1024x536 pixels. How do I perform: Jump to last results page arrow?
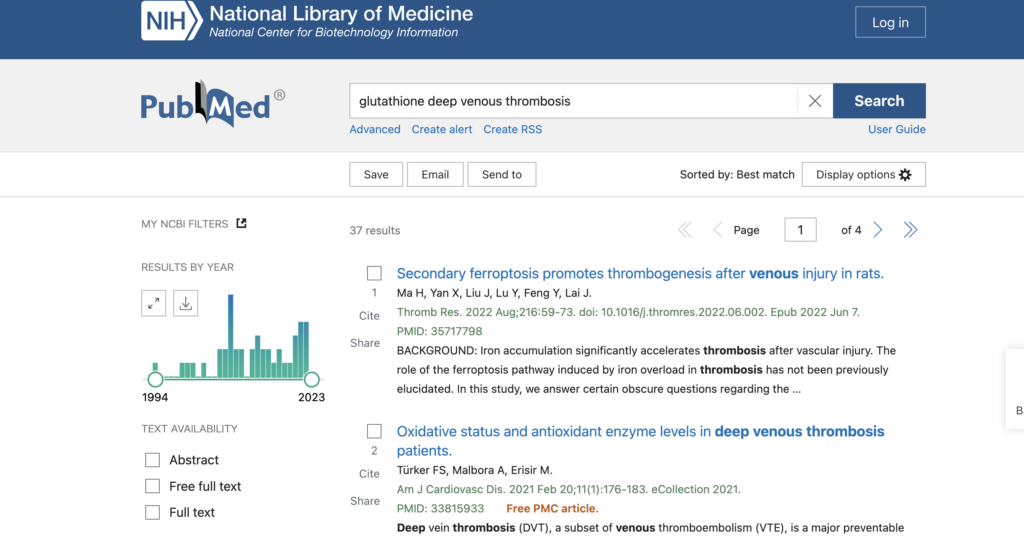tap(910, 230)
